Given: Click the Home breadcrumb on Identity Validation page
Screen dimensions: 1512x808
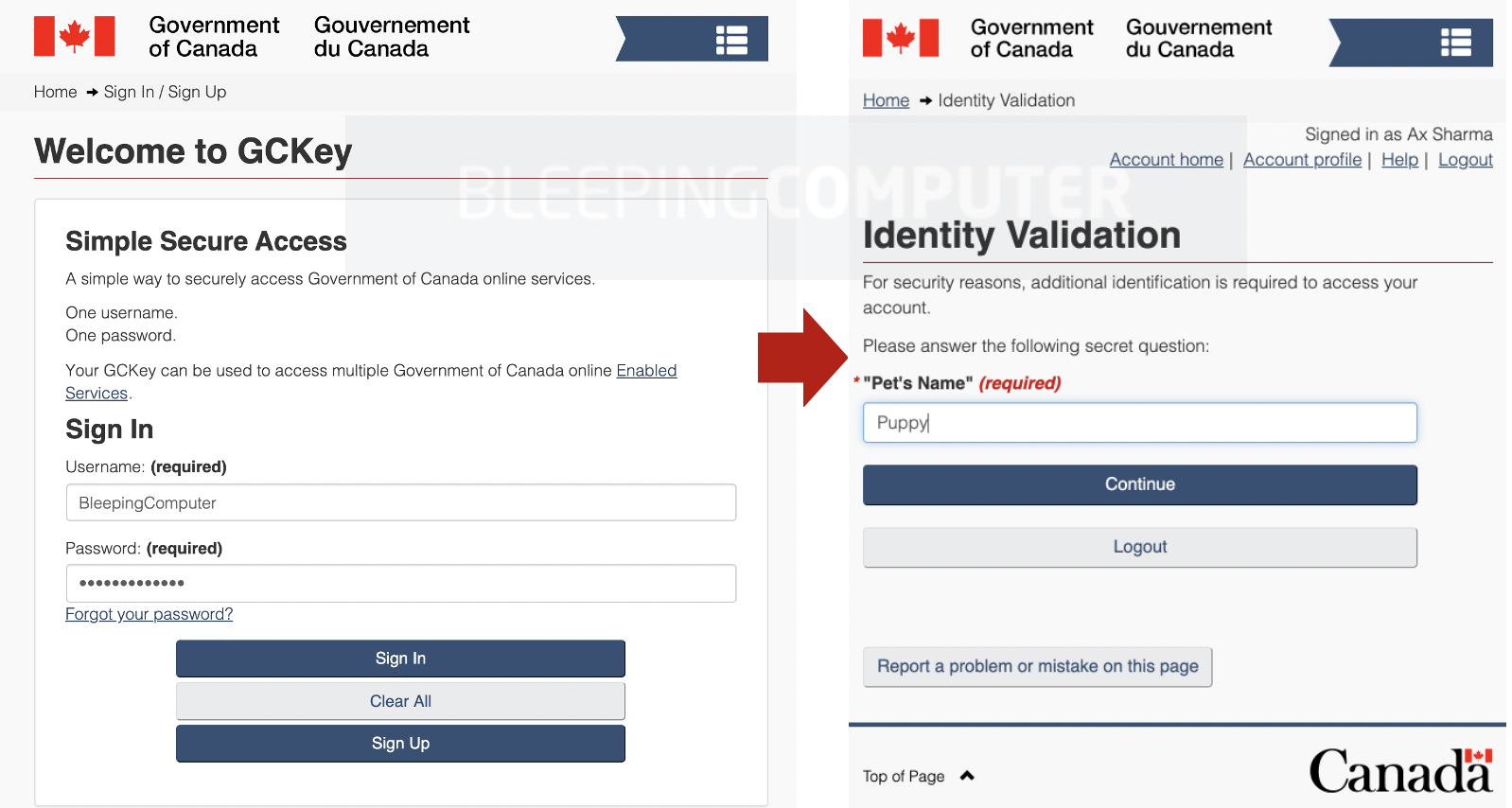Looking at the screenshot, I should click(x=886, y=100).
